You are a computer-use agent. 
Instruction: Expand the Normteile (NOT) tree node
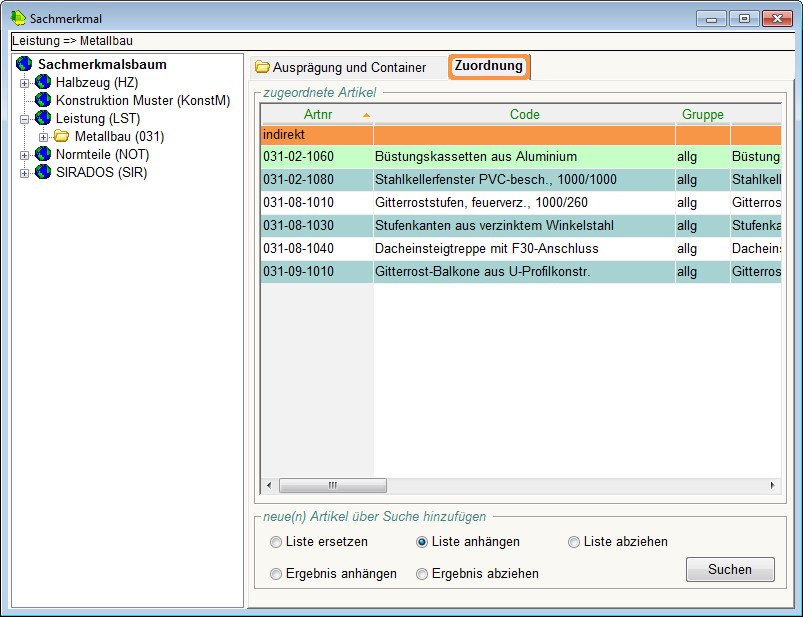(24, 155)
